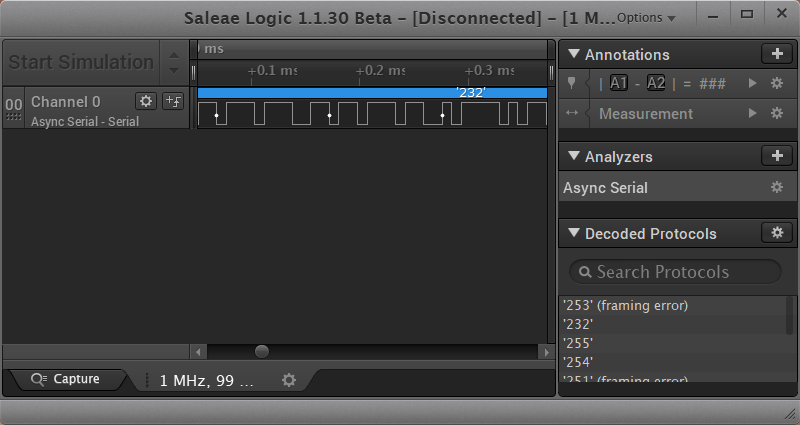The width and height of the screenshot is (800, 425).
Task: Click the '232' decoded data bar
Action: (x=372, y=93)
